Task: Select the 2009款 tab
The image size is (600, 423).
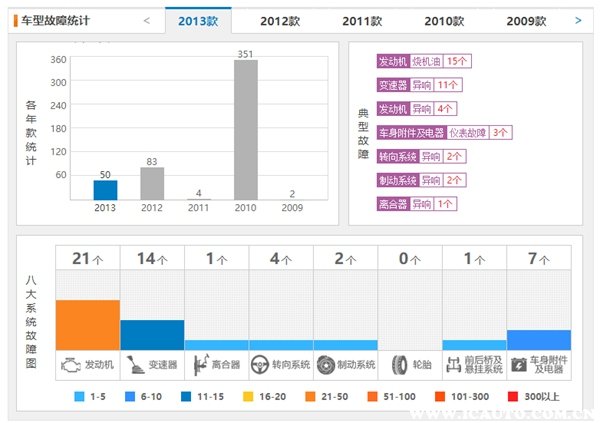Action: 526,21
